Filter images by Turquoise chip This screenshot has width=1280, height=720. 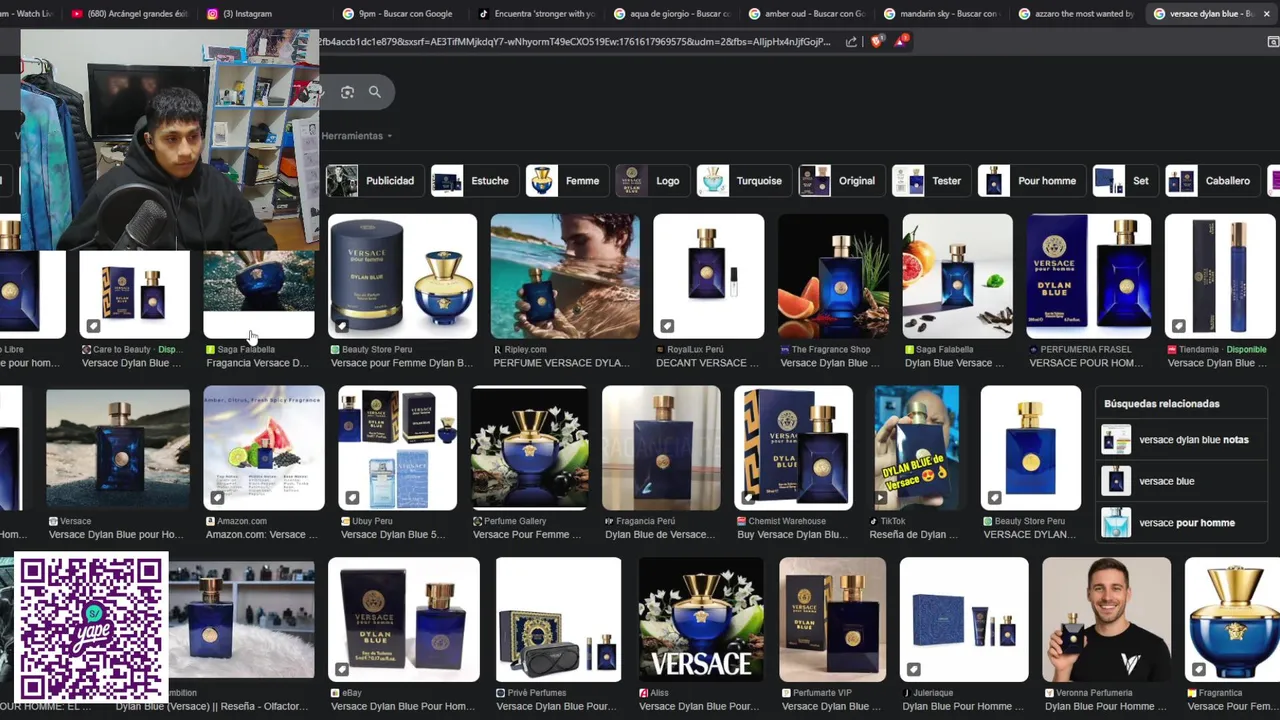(x=742, y=181)
